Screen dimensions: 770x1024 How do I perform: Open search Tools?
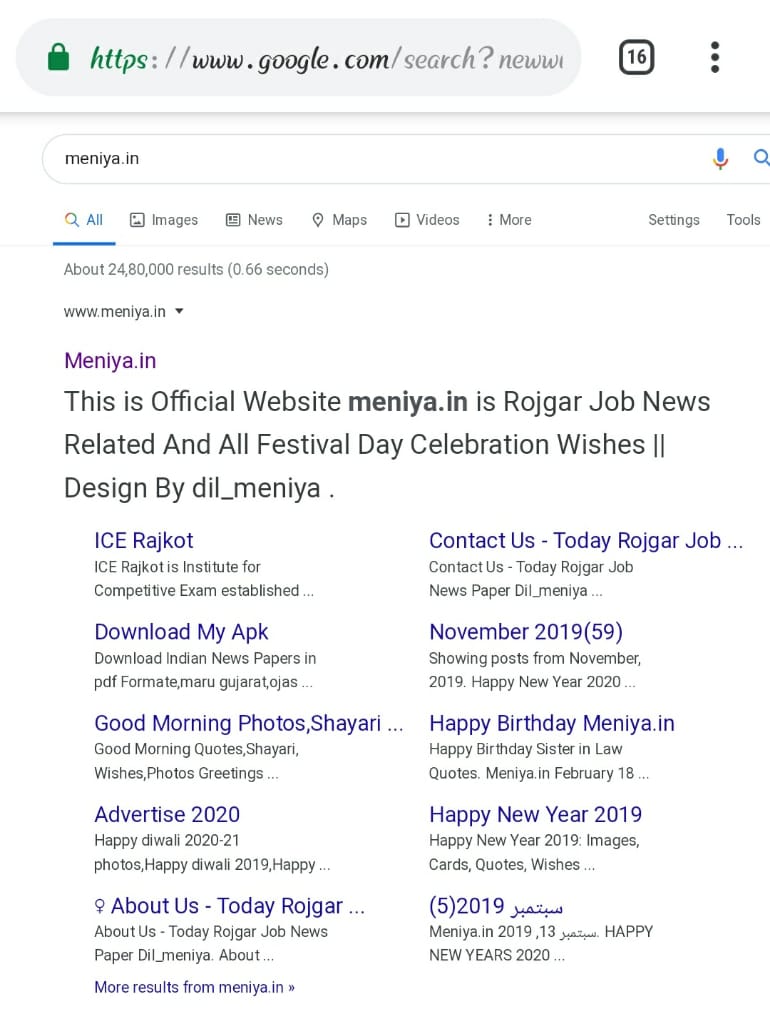743,220
